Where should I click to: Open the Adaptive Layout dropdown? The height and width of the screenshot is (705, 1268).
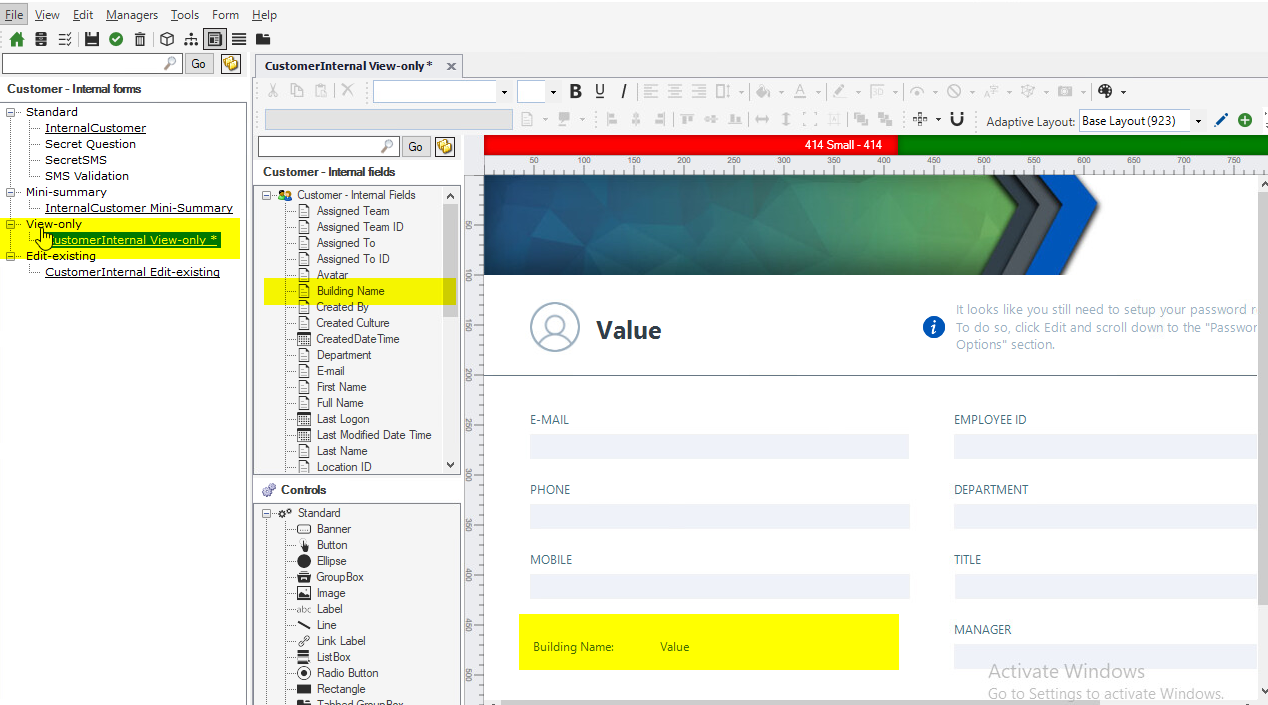[x=1198, y=121]
